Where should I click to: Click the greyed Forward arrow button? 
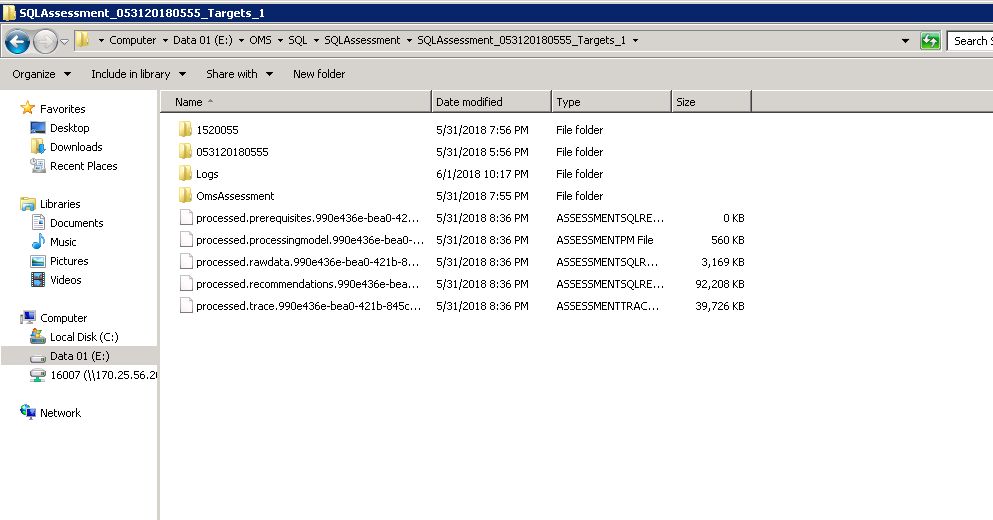click(45, 42)
